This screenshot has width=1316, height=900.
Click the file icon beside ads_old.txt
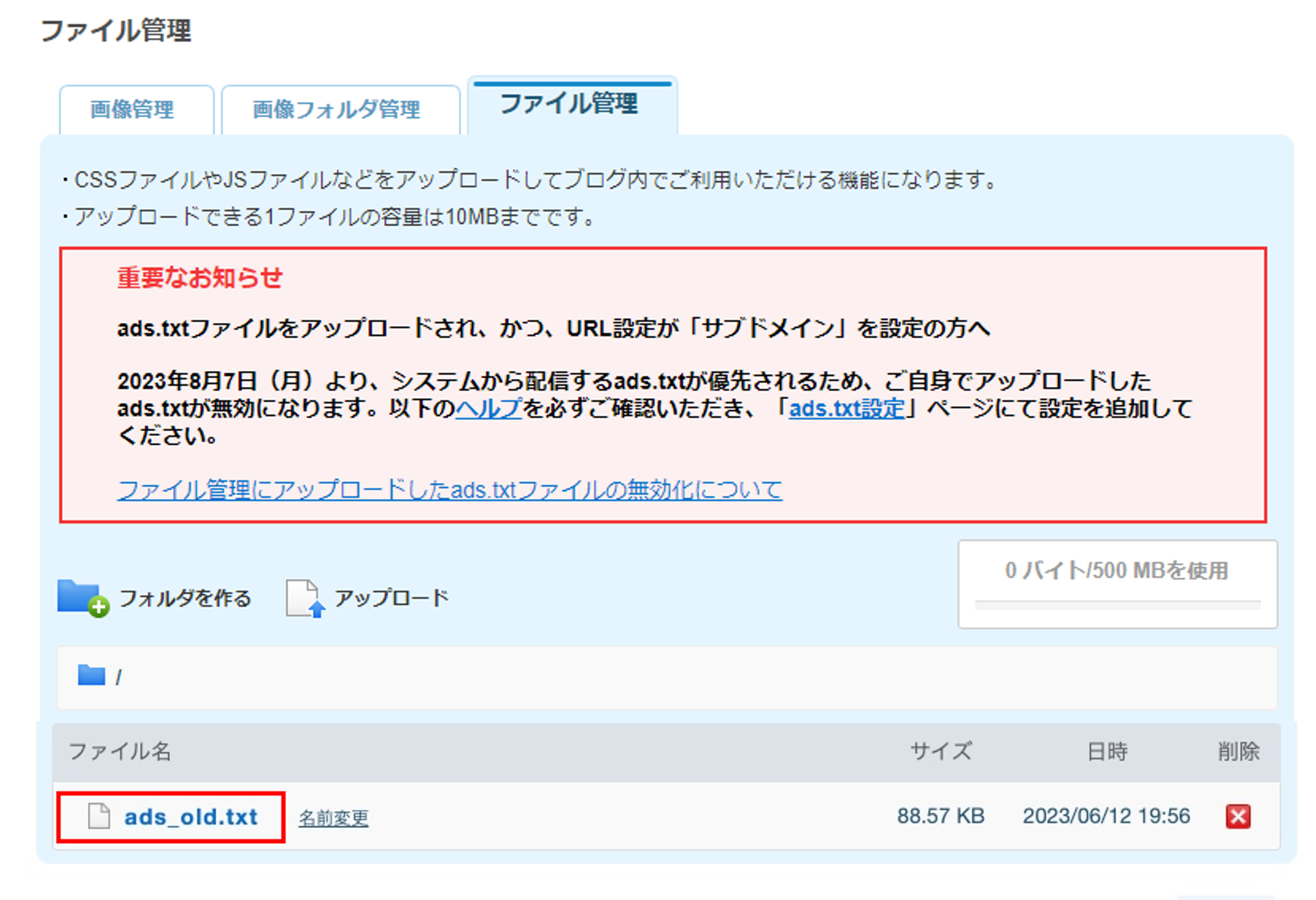(x=99, y=816)
